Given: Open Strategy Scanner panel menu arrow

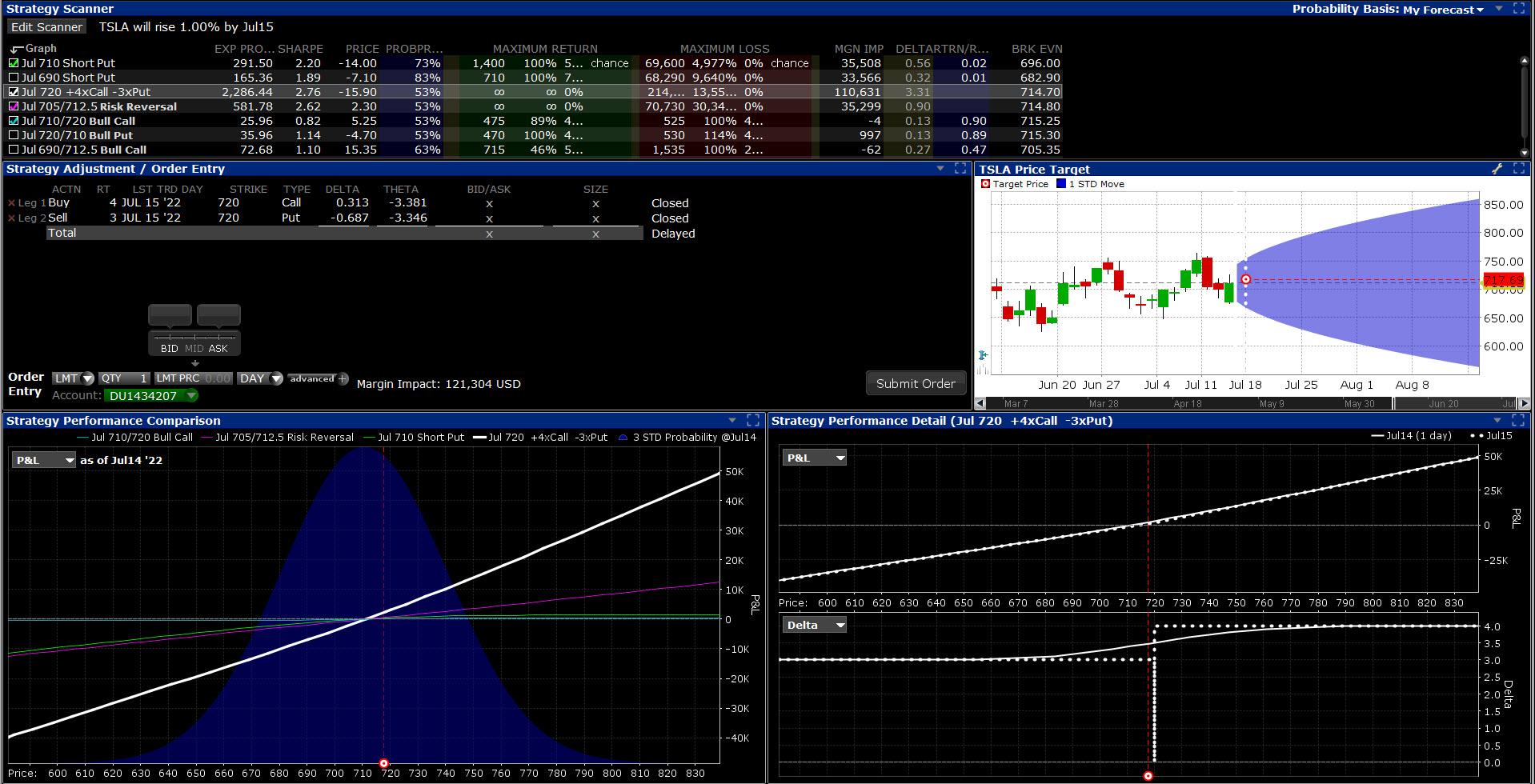Looking at the screenshot, I should [1498, 8].
